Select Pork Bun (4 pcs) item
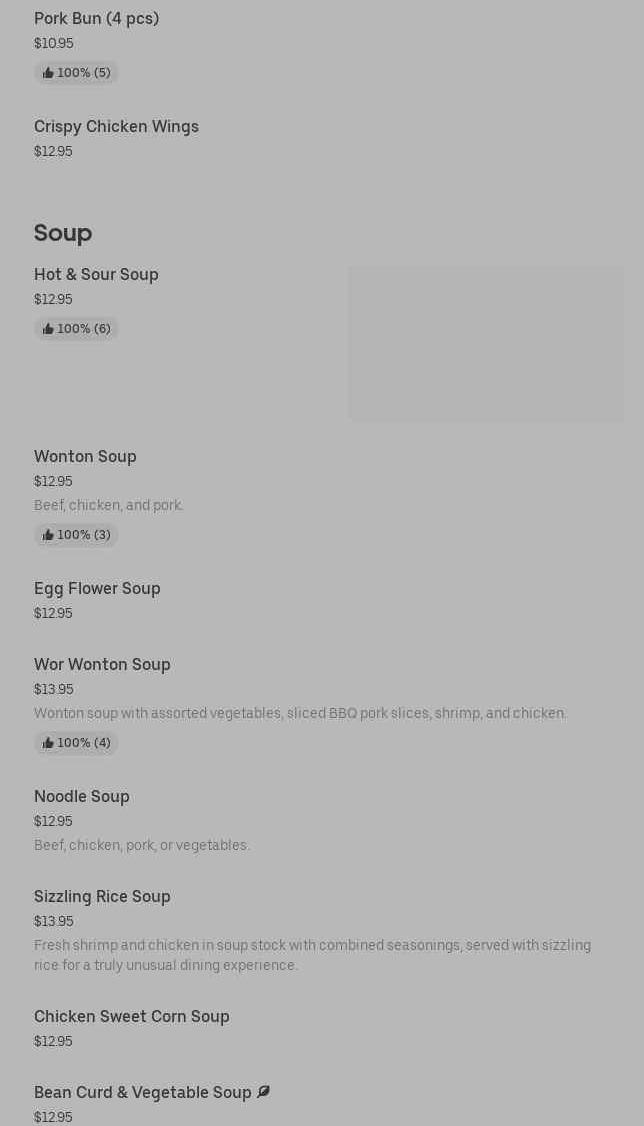The image size is (644, 1126). click(96, 18)
